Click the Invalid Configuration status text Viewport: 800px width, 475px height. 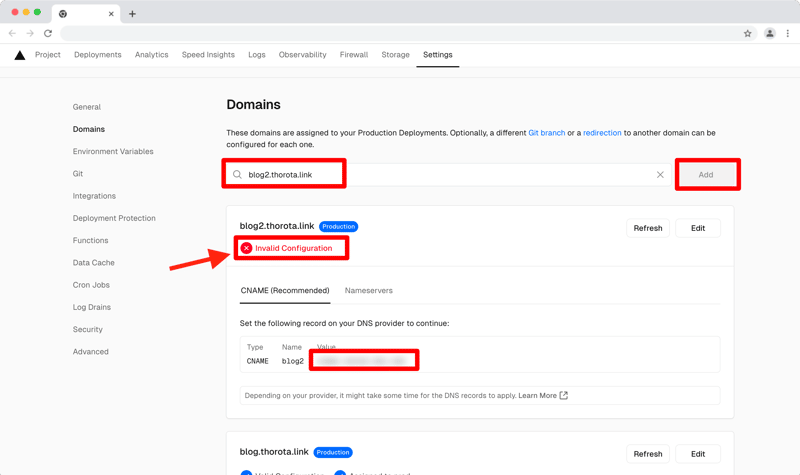293,248
